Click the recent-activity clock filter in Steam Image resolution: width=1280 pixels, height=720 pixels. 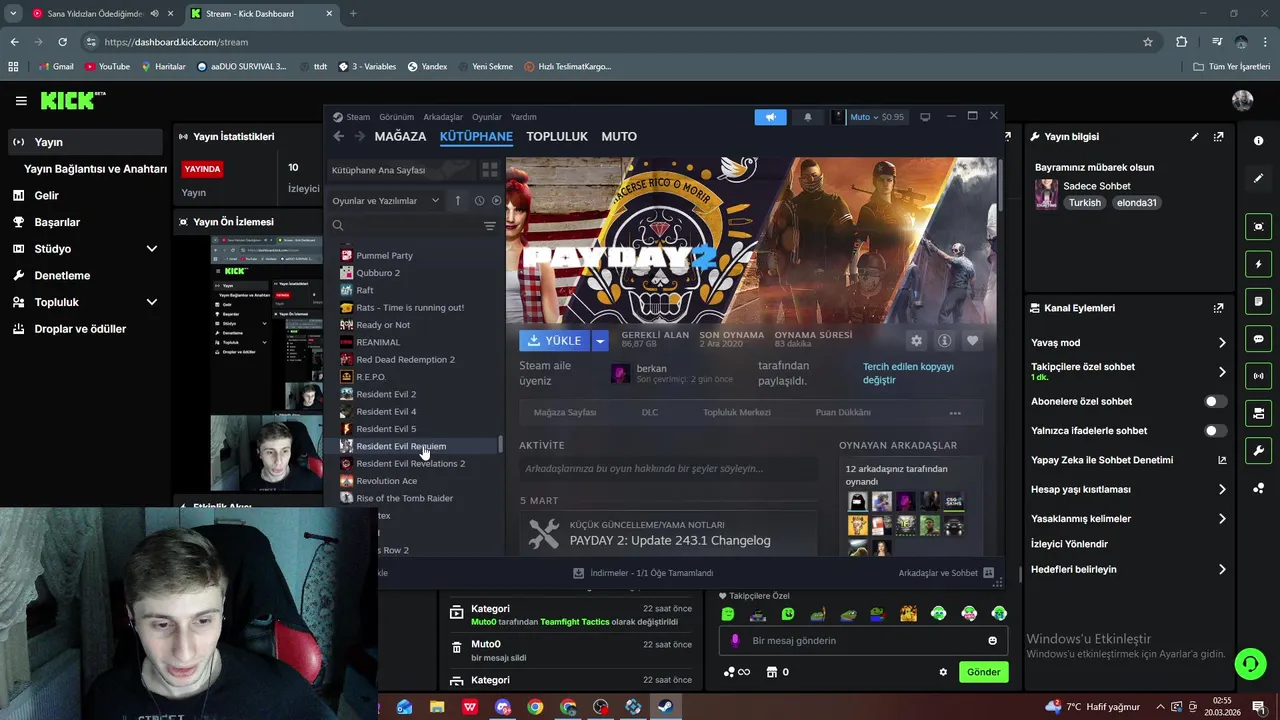click(479, 201)
